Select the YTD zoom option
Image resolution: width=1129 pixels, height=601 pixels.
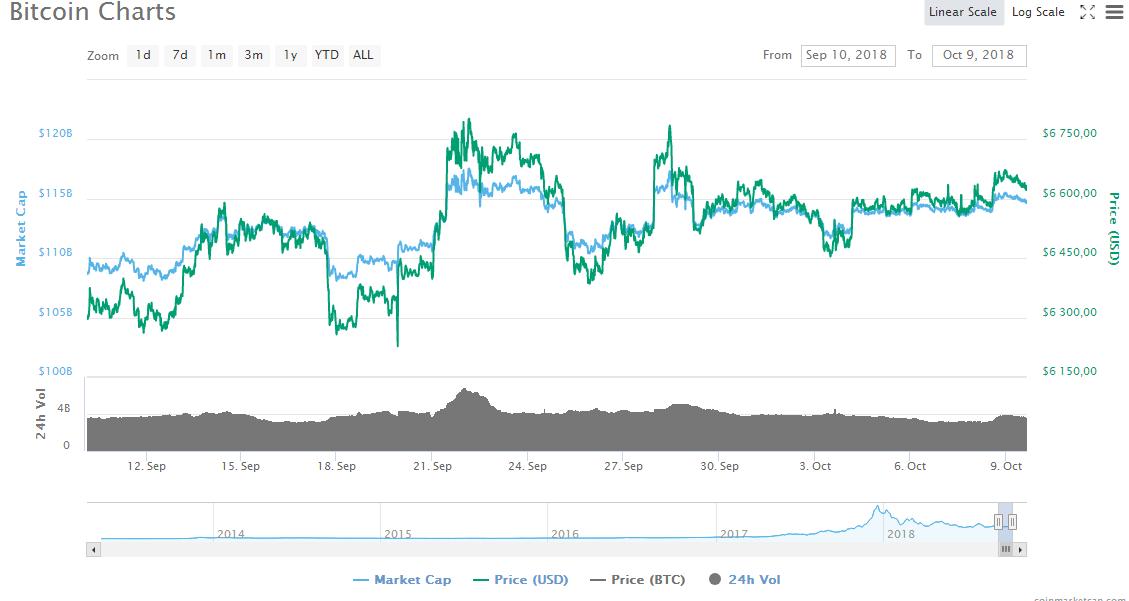point(327,55)
